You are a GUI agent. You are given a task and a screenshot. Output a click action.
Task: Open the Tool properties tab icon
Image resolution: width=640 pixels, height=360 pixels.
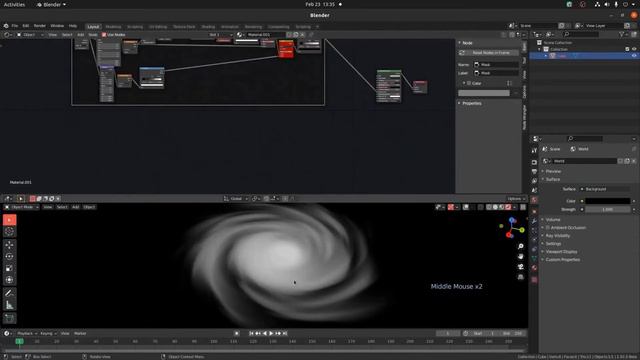[534, 151]
